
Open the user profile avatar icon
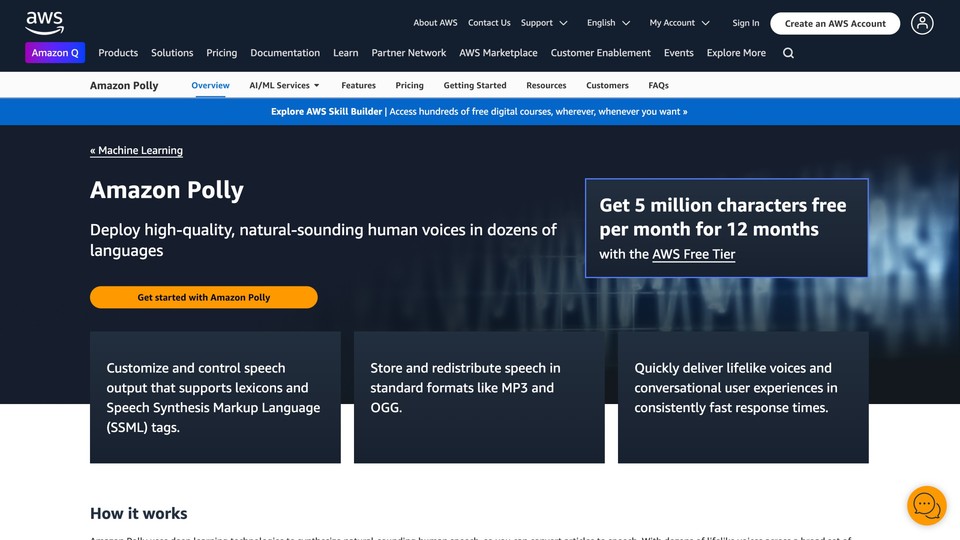[x=922, y=23]
